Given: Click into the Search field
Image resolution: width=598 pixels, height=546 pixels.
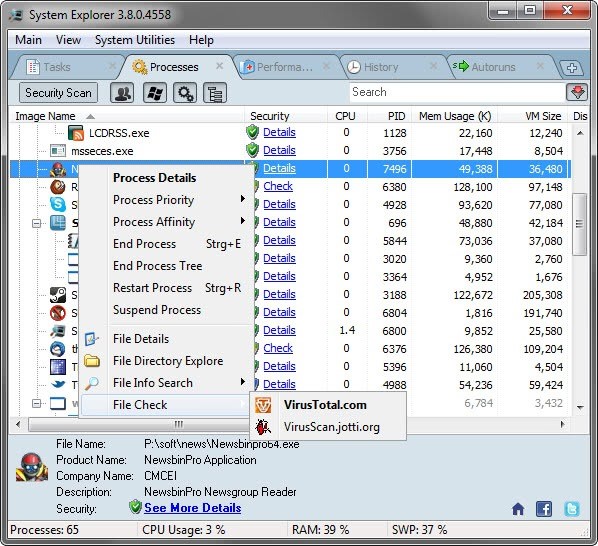Looking at the screenshot, I should click(x=457, y=92).
